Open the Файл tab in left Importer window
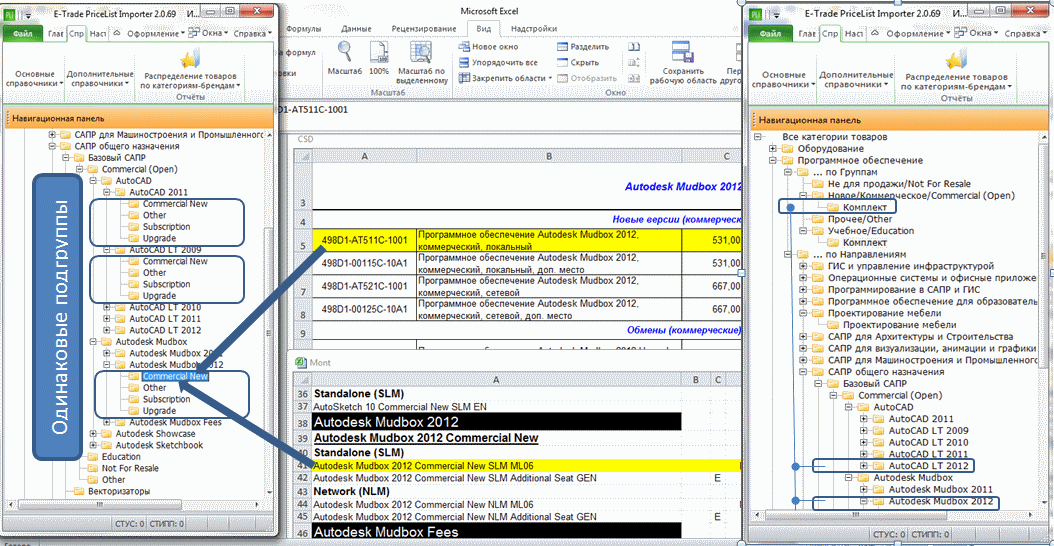Viewport: 1054px width, 546px height. pyautogui.click(x=24, y=33)
